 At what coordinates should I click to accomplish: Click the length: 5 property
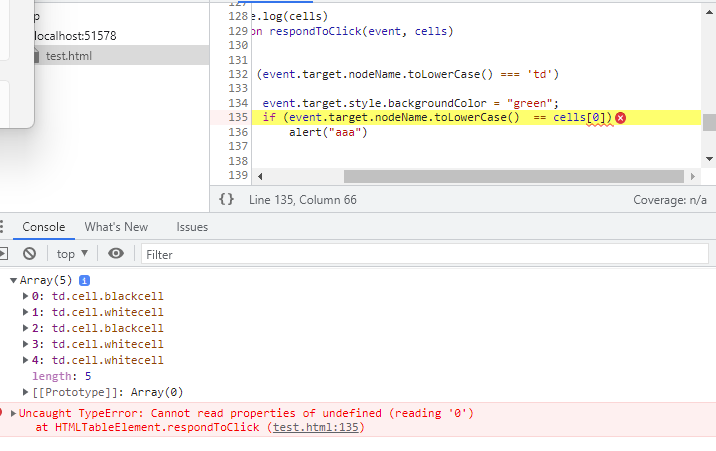pyautogui.click(x=62, y=376)
